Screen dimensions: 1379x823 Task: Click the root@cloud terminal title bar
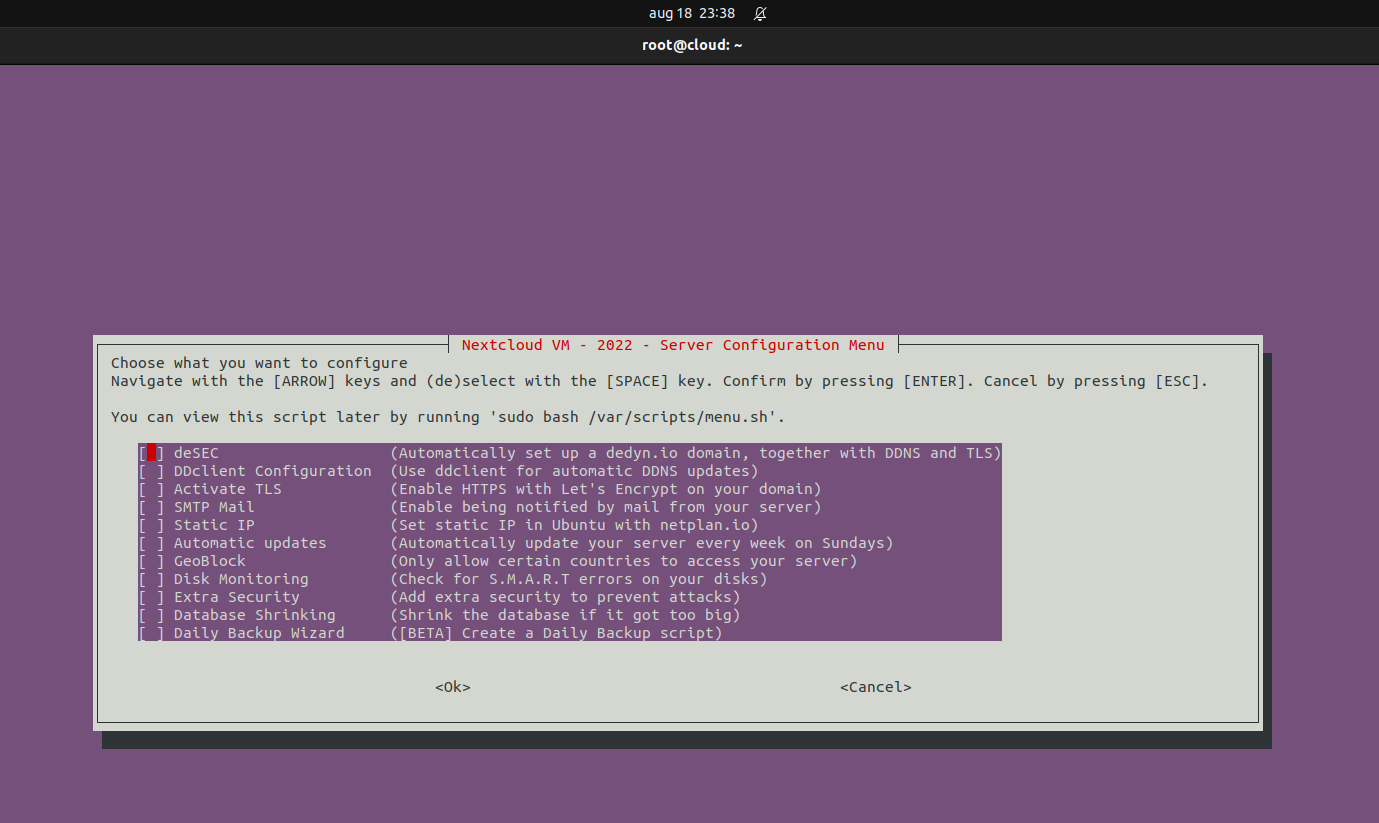(692, 45)
